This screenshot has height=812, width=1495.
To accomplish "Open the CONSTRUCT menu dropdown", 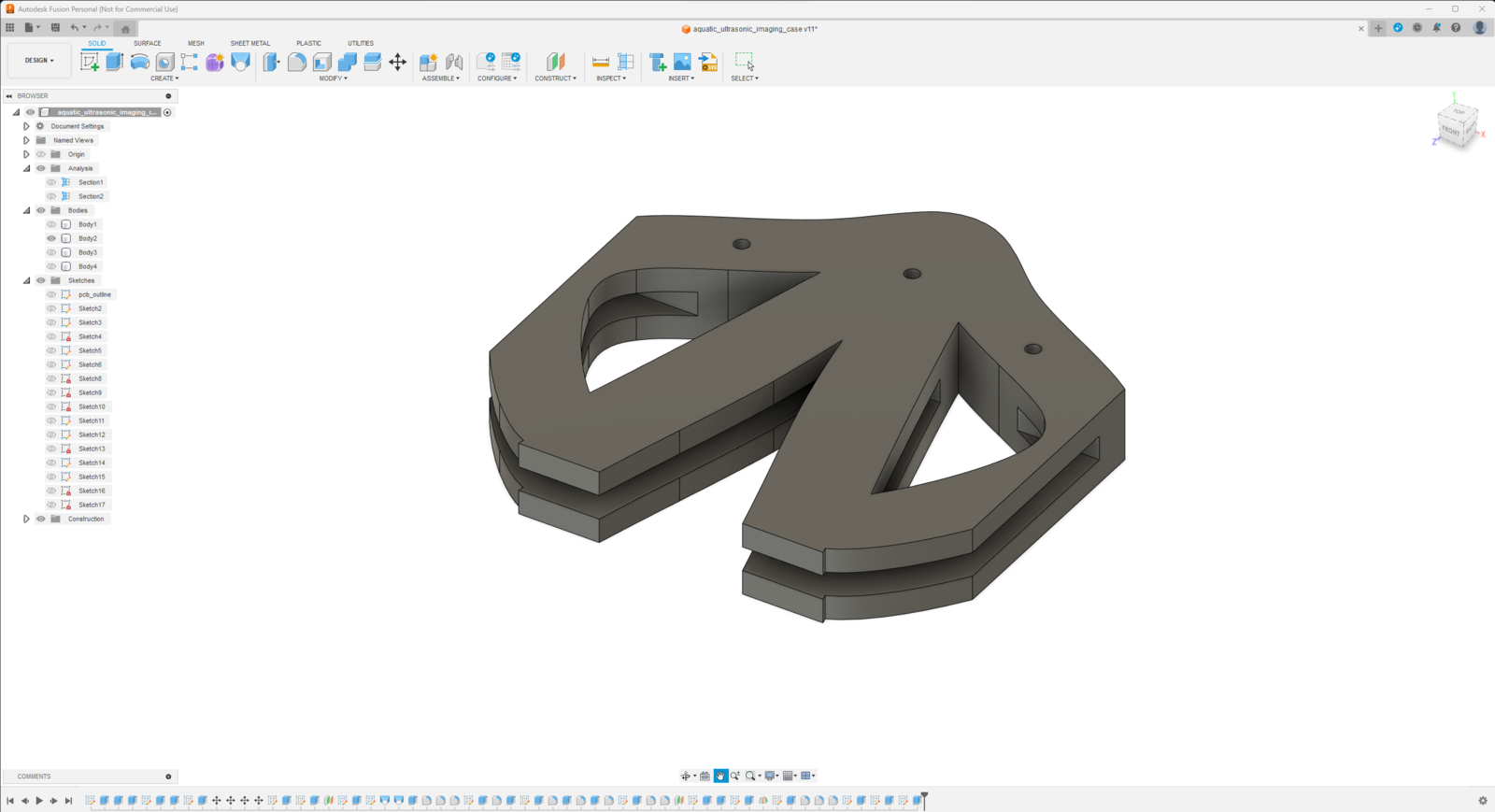I will pos(555,78).
